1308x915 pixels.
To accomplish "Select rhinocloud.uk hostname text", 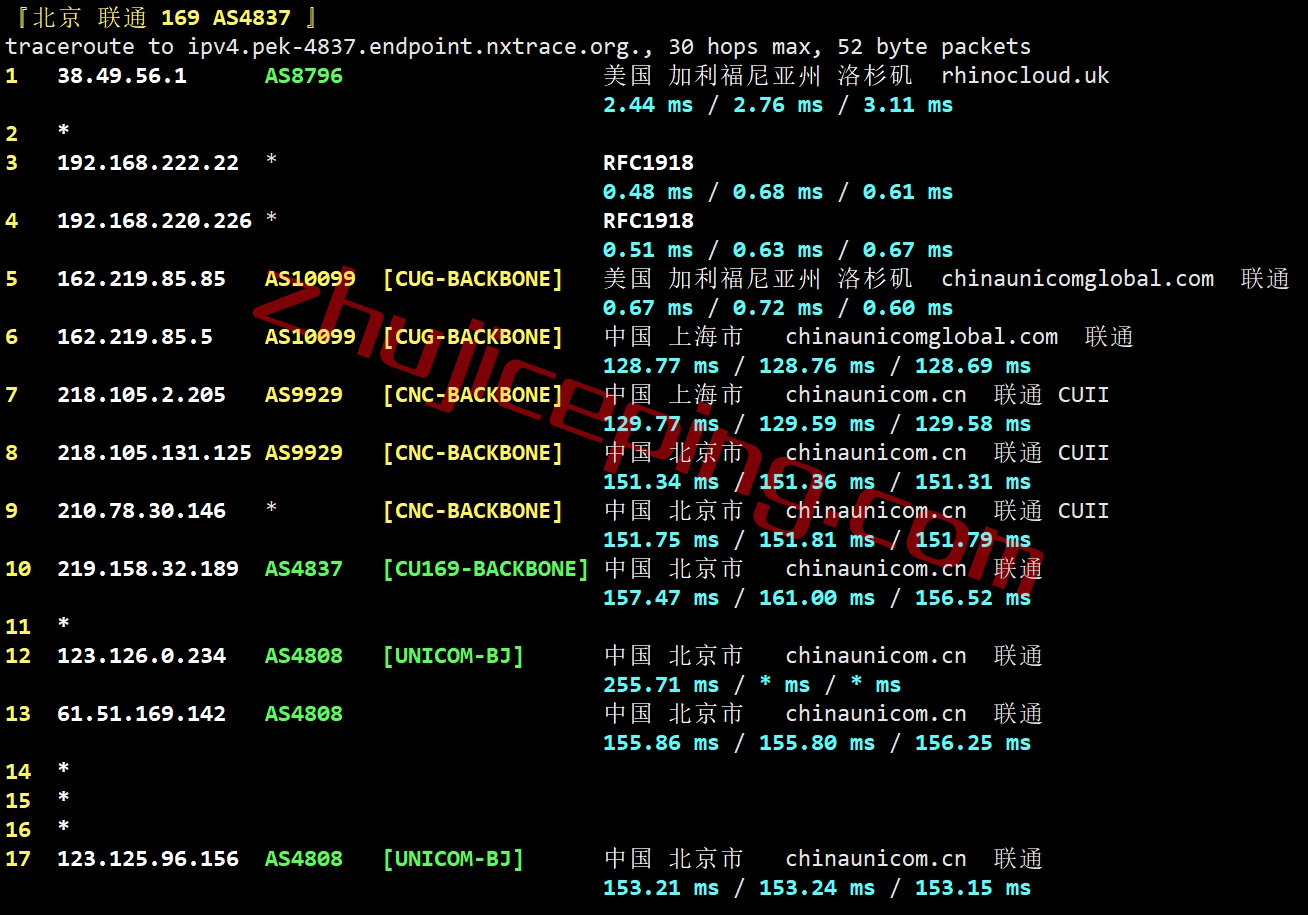I will 1025,76.
